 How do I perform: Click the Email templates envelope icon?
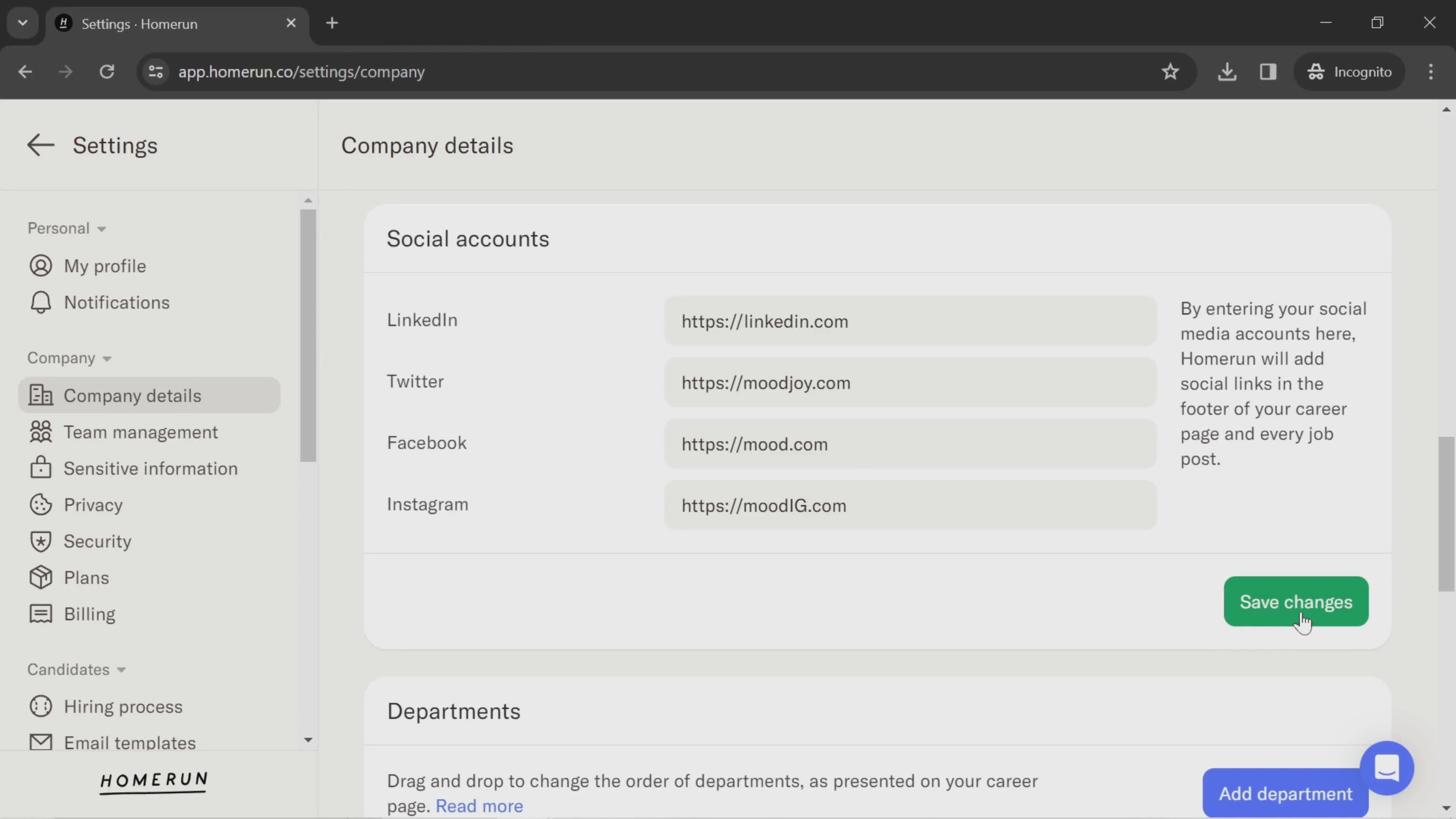click(41, 742)
